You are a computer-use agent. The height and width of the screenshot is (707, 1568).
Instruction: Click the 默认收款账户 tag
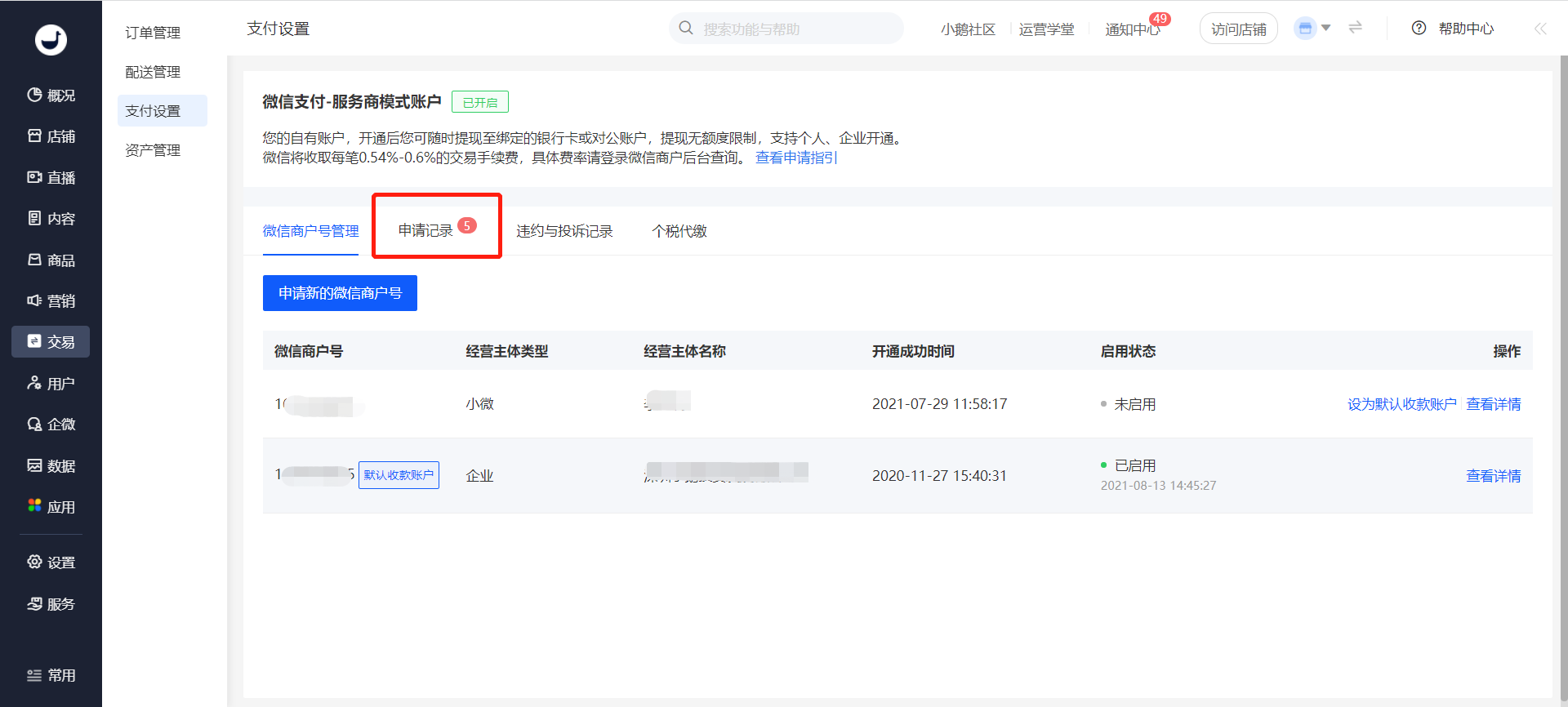pyautogui.click(x=399, y=475)
